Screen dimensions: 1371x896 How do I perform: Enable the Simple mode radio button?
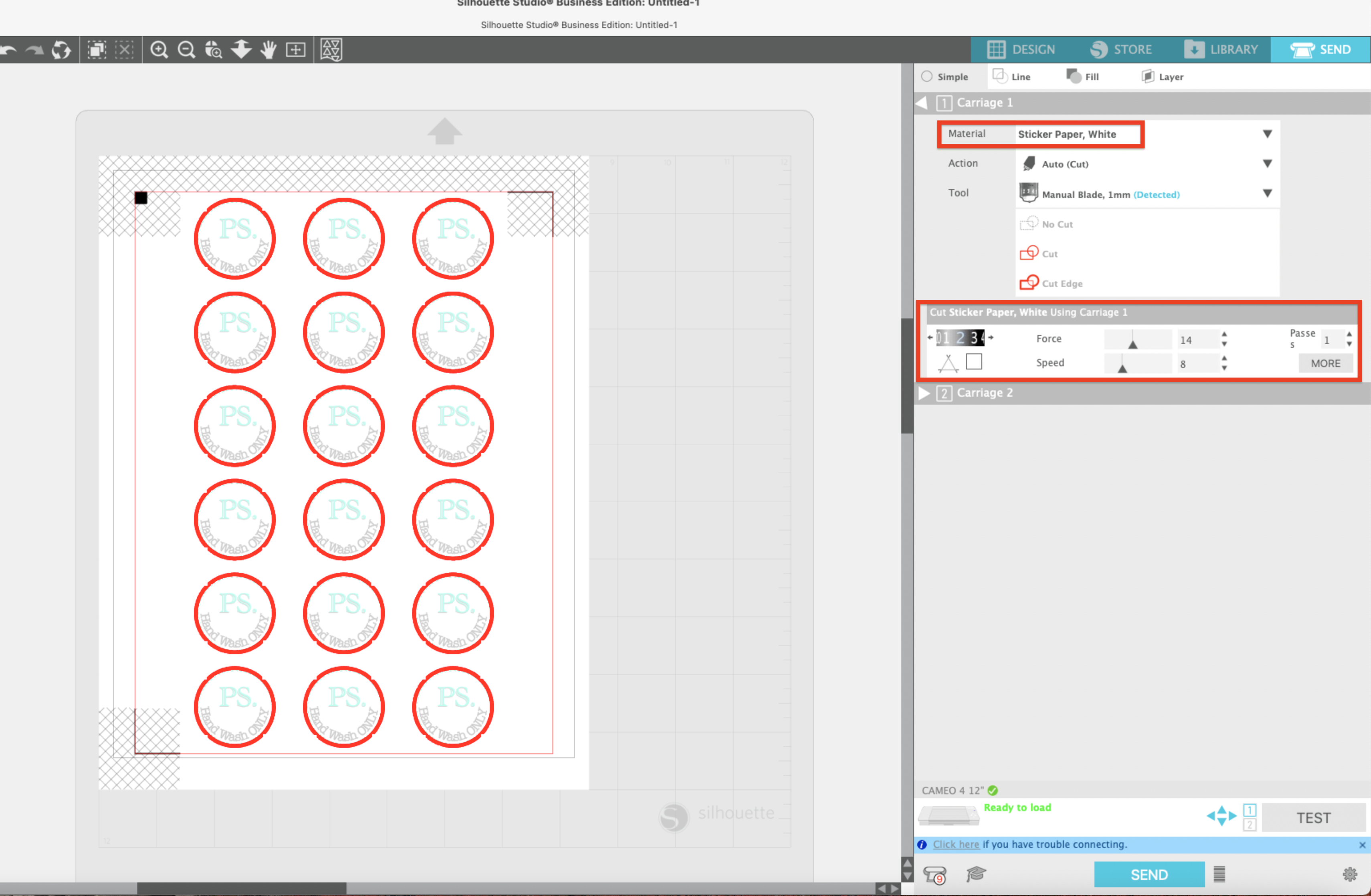click(928, 76)
